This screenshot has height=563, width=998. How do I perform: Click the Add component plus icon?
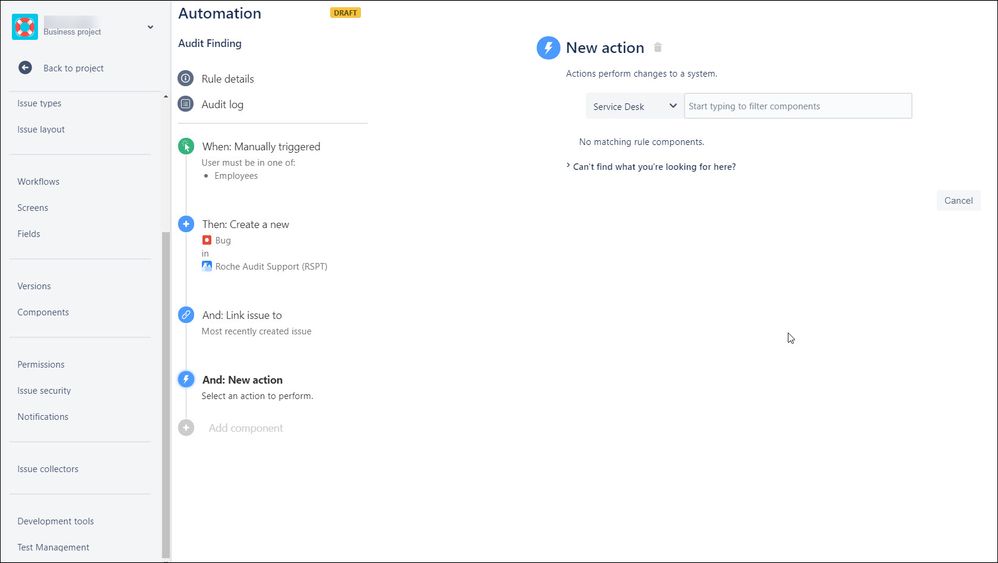point(186,427)
